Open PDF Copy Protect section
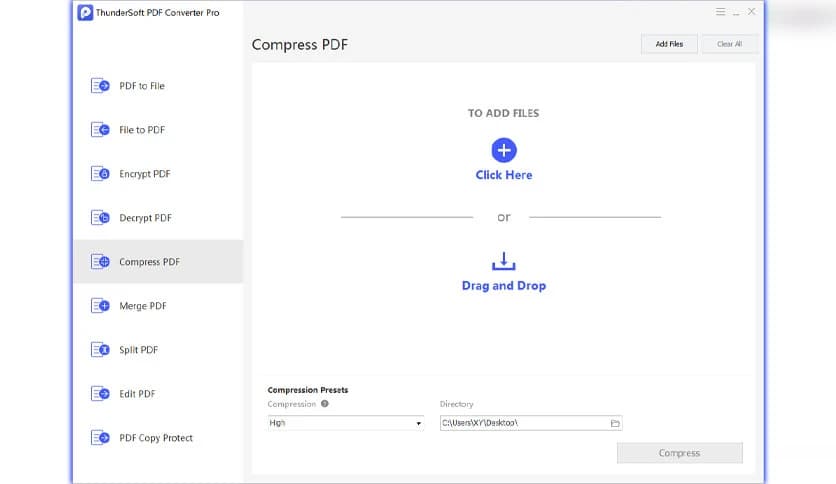 pos(156,438)
